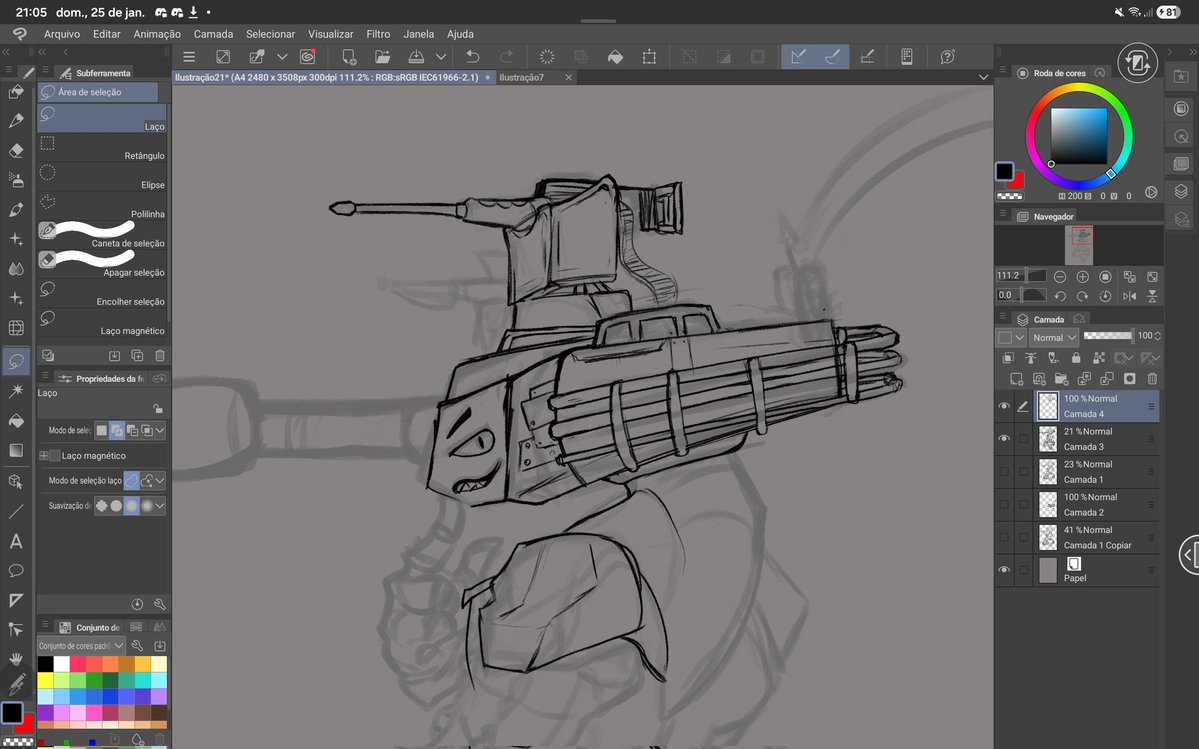Toggle visibility of the Papel layer
The width and height of the screenshot is (1199, 749).
(x=1004, y=570)
